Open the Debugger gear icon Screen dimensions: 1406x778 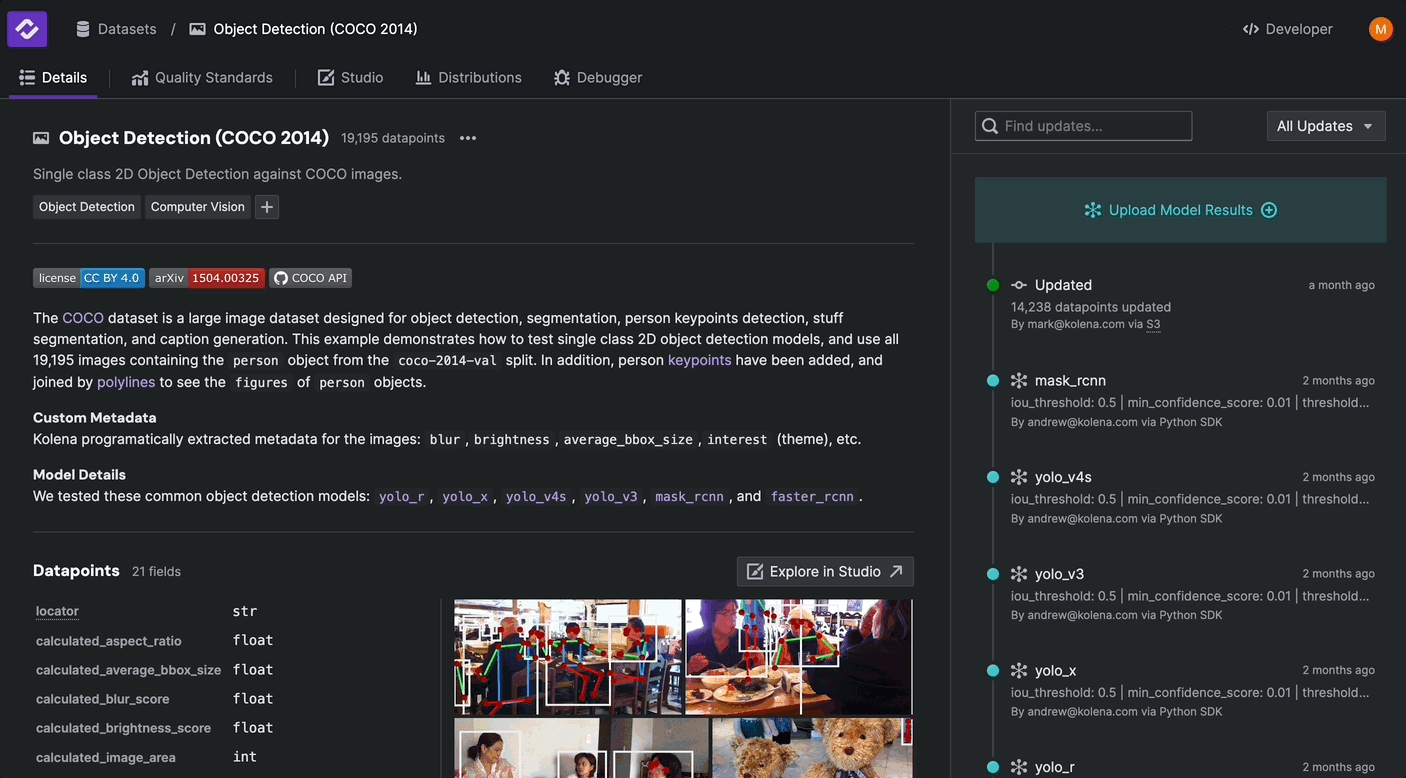(562, 77)
